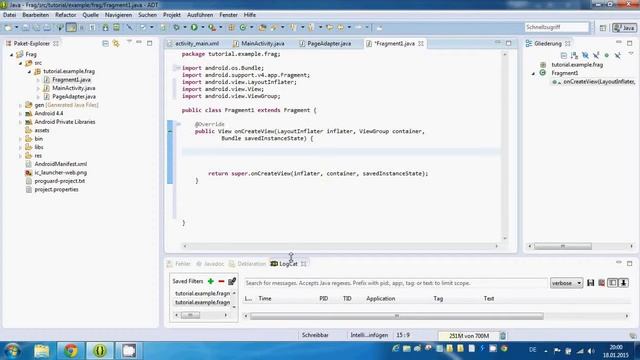Expand the Android 4.4 library node
Viewport: 640px width, 360px height.
click(20, 113)
